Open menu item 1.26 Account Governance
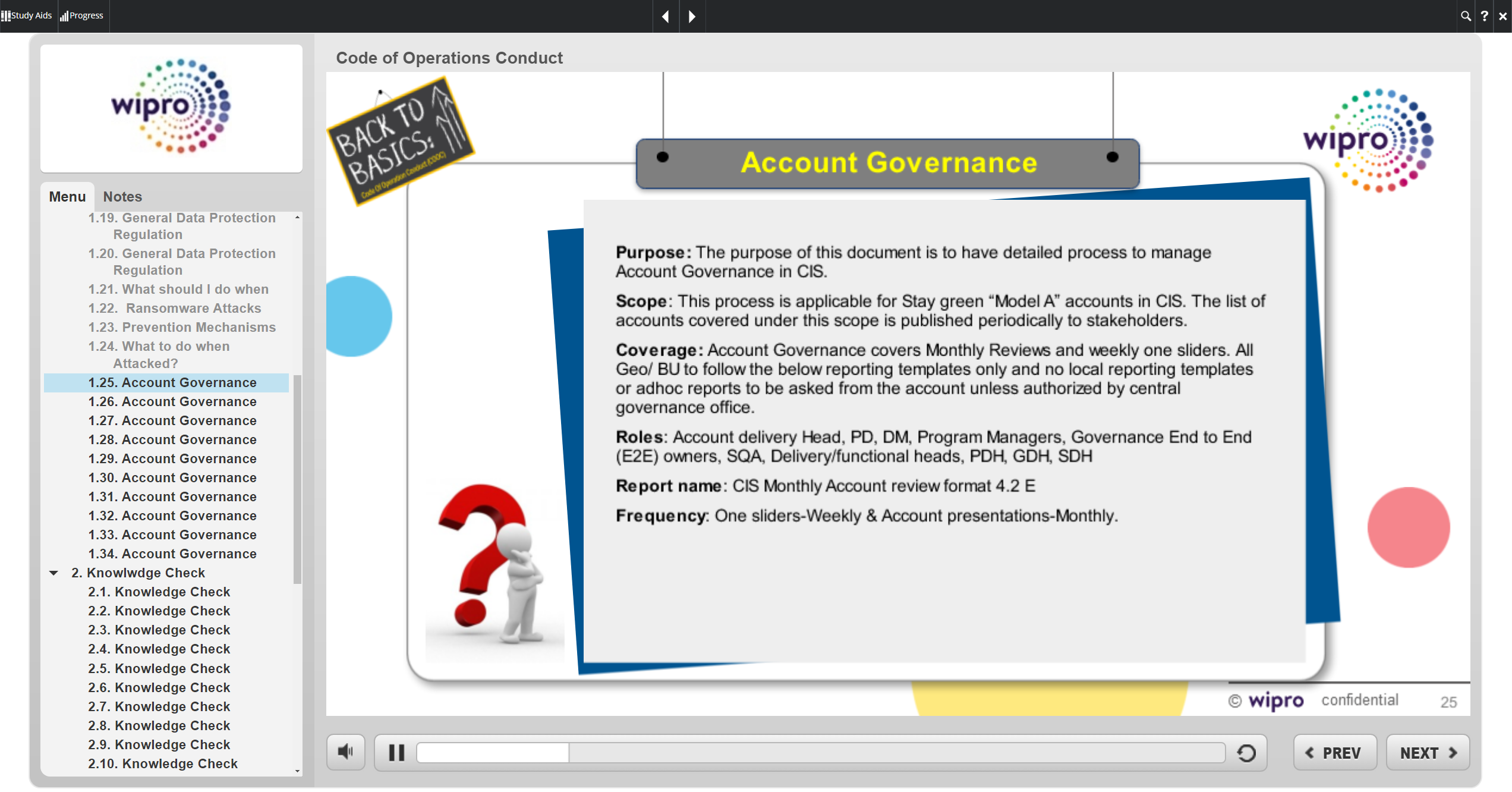The width and height of the screenshot is (1512, 792). point(172,402)
